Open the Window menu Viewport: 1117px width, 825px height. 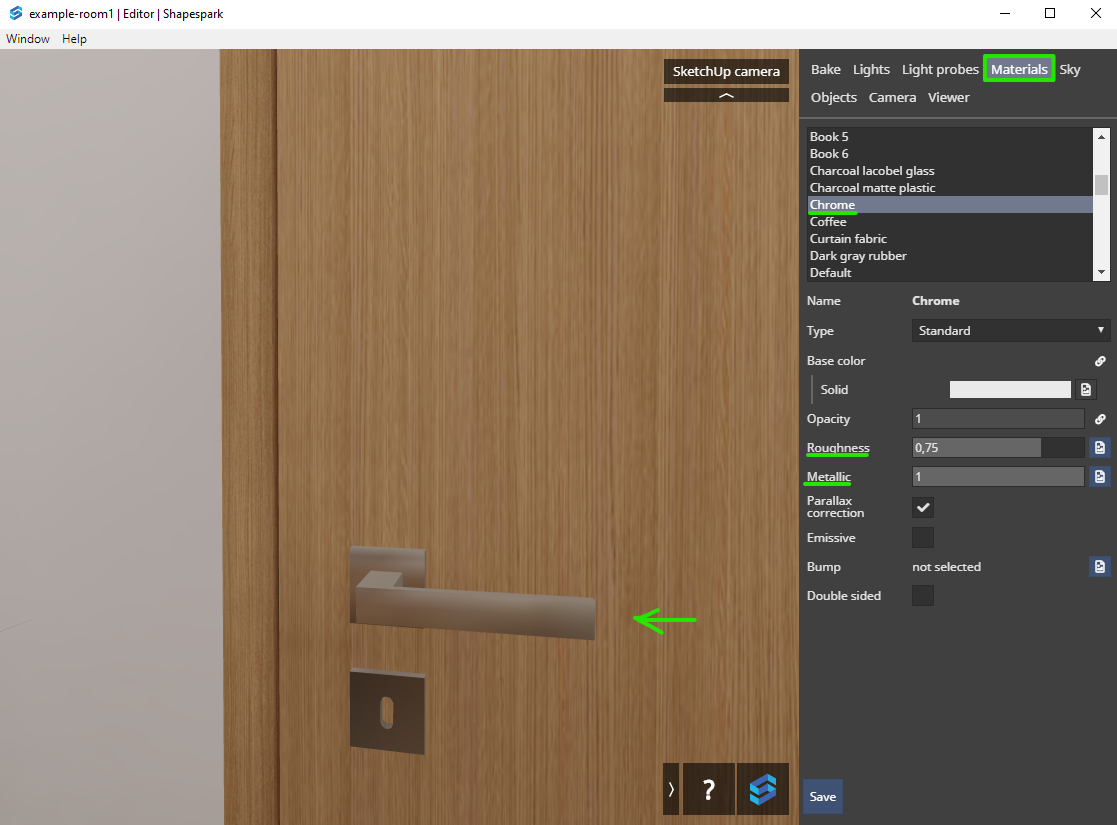[28, 39]
